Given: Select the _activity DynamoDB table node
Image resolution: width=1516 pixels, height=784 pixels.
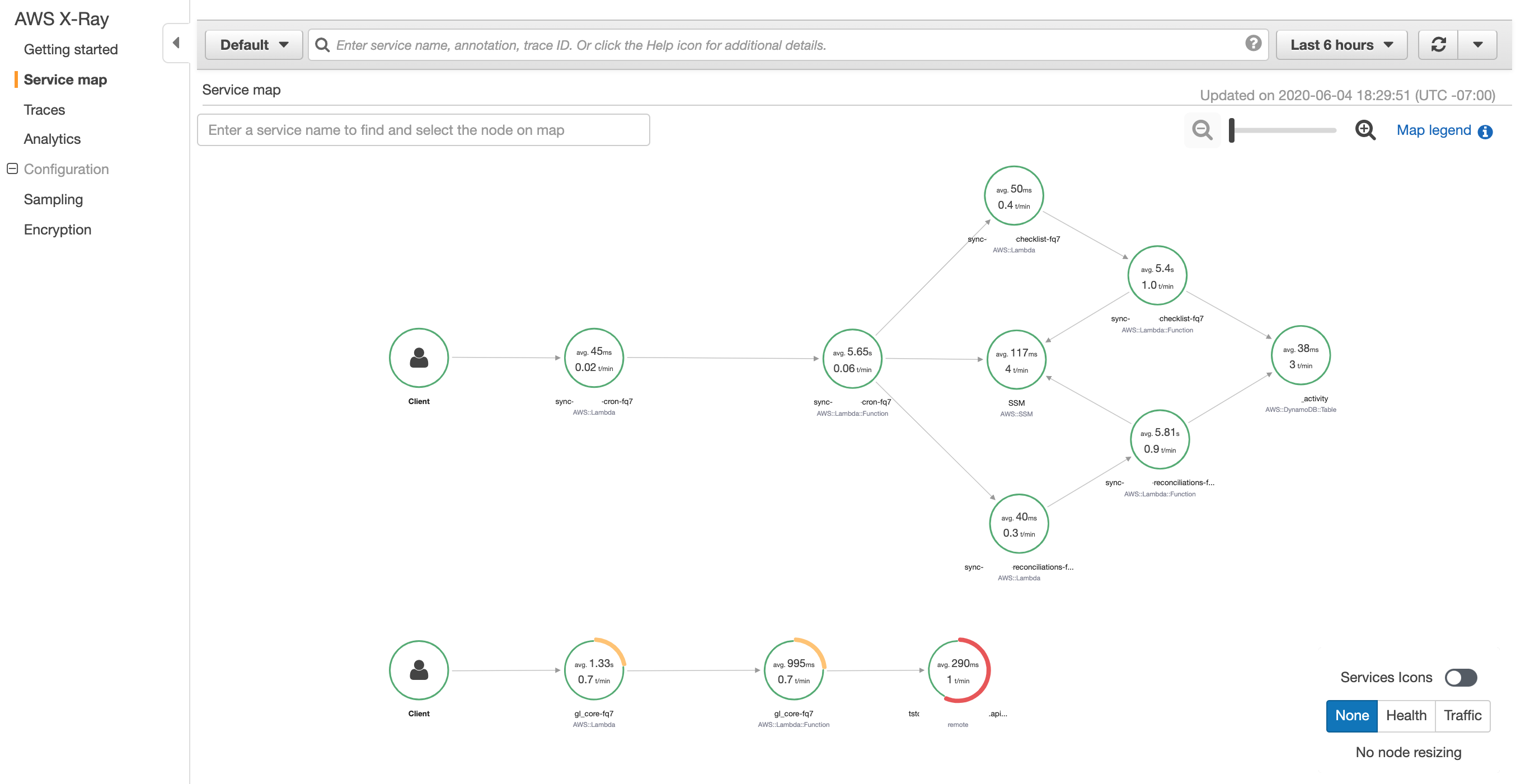Looking at the screenshot, I should point(1301,355).
